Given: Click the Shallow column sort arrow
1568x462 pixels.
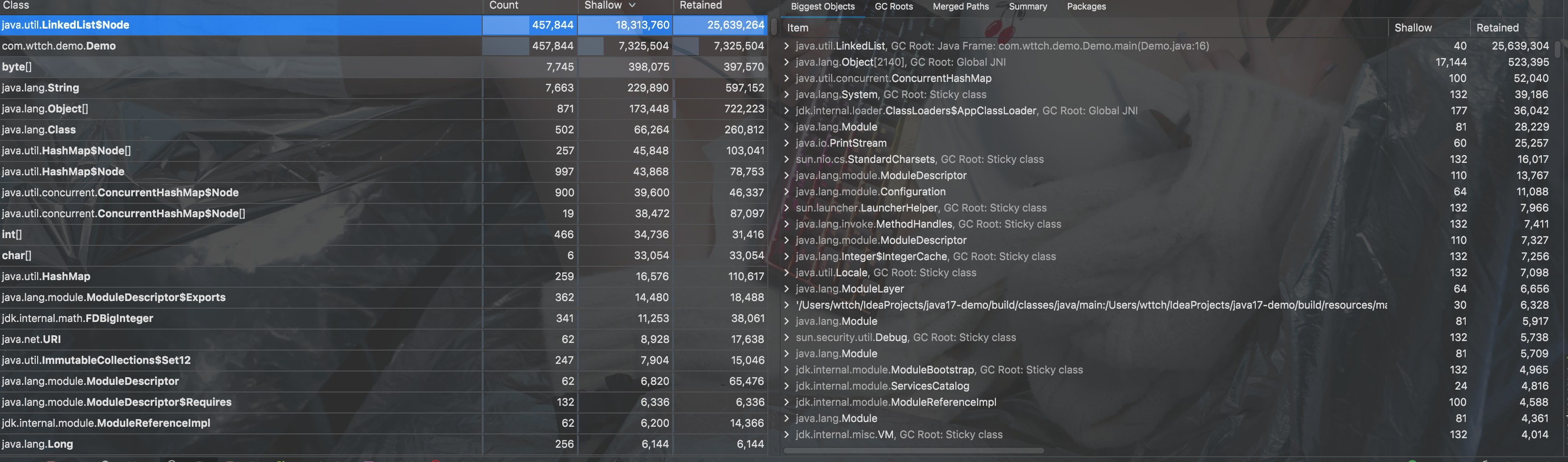Looking at the screenshot, I should click(x=633, y=6).
